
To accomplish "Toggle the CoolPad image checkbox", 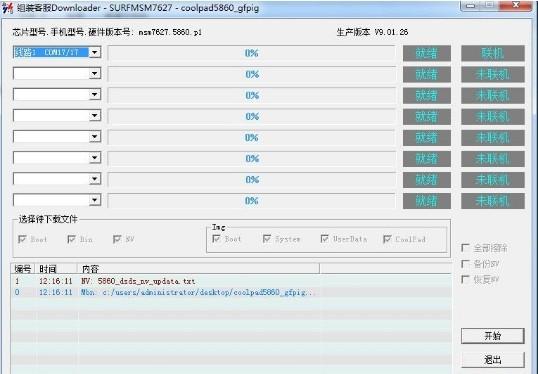I will tap(387, 238).
